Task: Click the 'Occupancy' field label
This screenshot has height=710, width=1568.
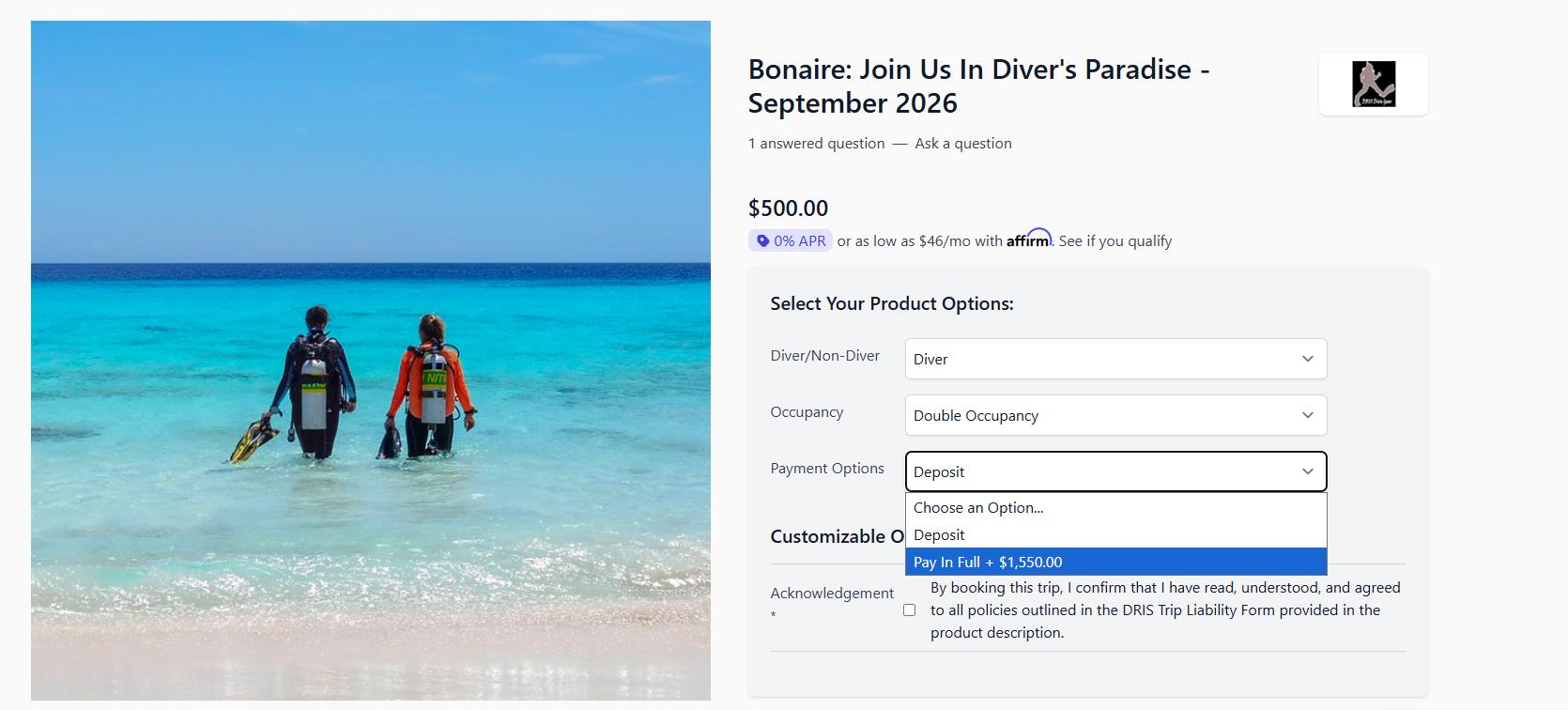Action: [807, 412]
